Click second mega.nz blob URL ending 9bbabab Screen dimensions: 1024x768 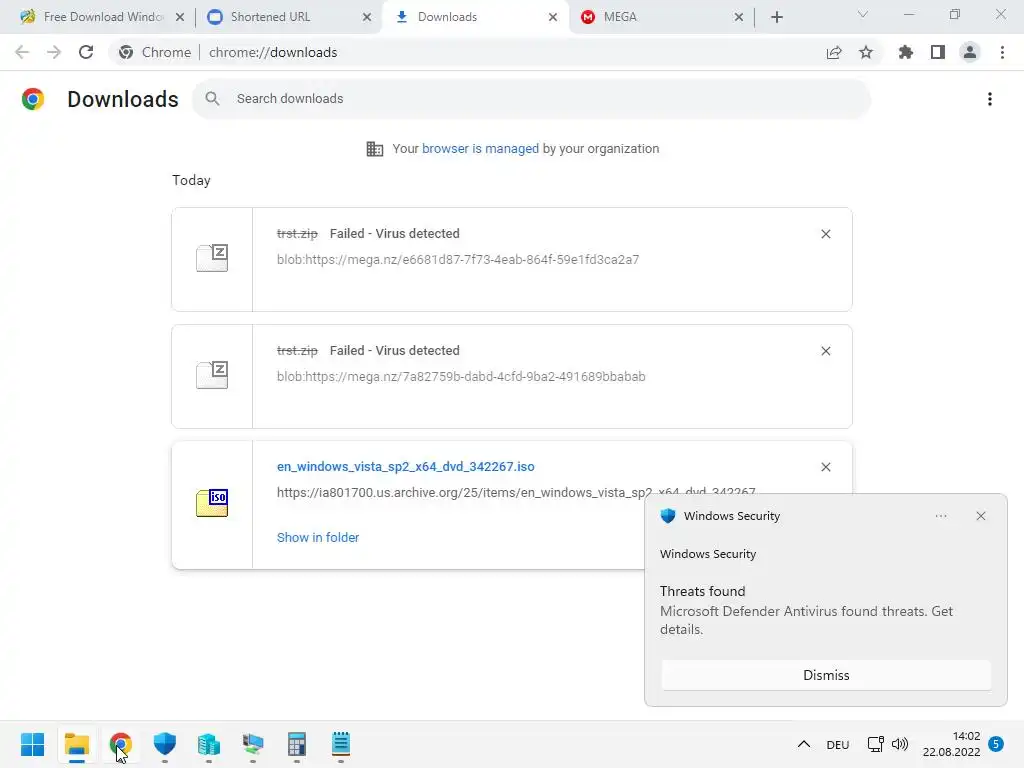tap(461, 376)
